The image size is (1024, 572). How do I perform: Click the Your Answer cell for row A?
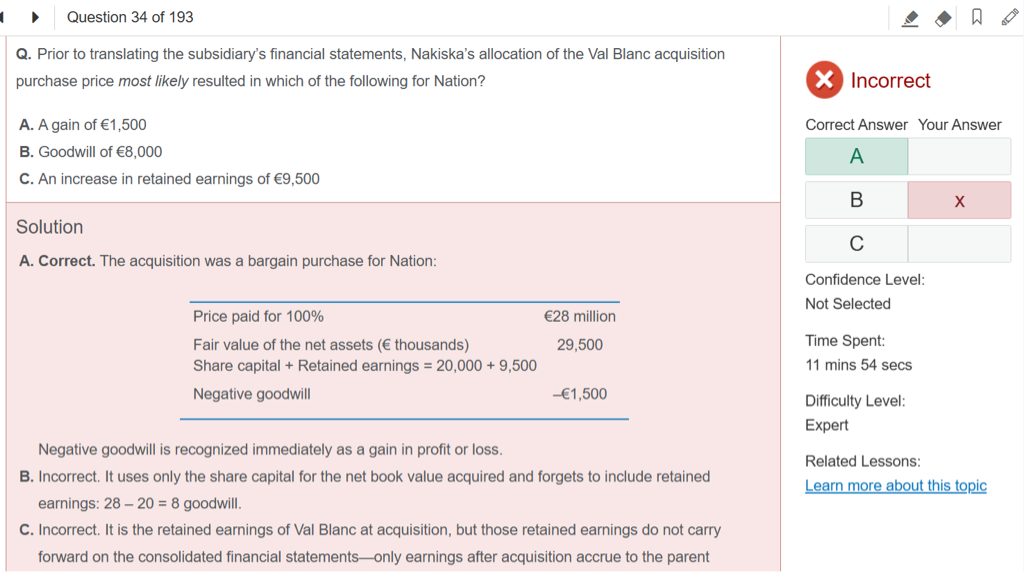[x=959, y=156]
